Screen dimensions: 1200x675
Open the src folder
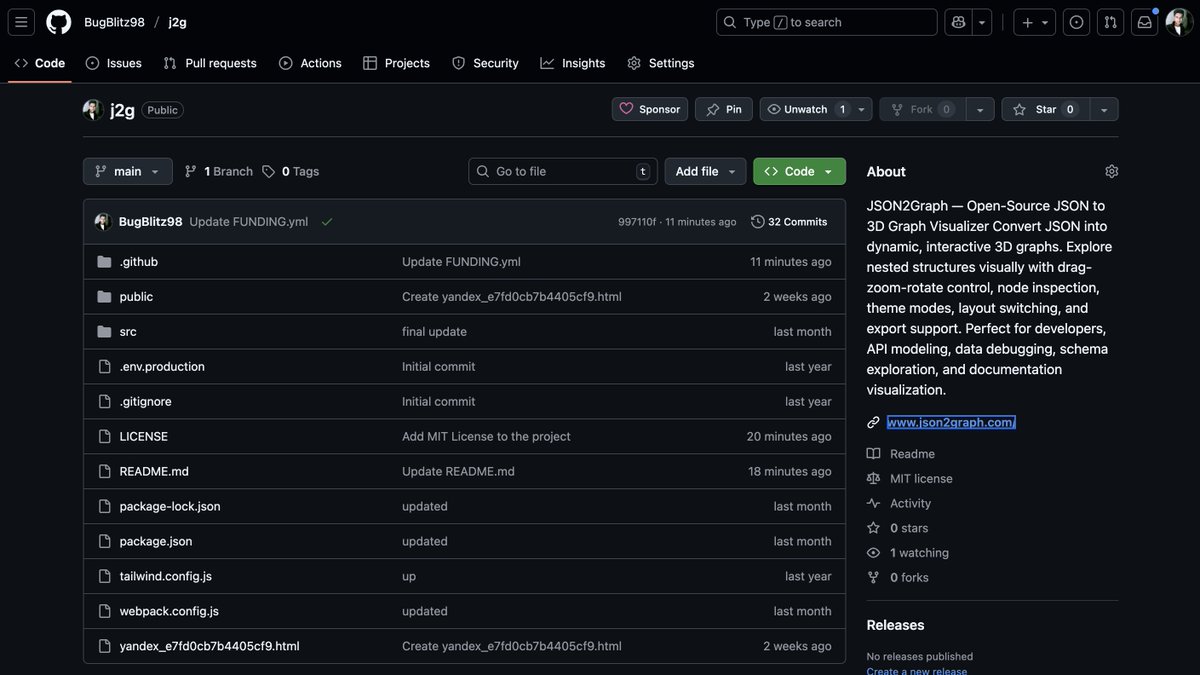tap(128, 332)
